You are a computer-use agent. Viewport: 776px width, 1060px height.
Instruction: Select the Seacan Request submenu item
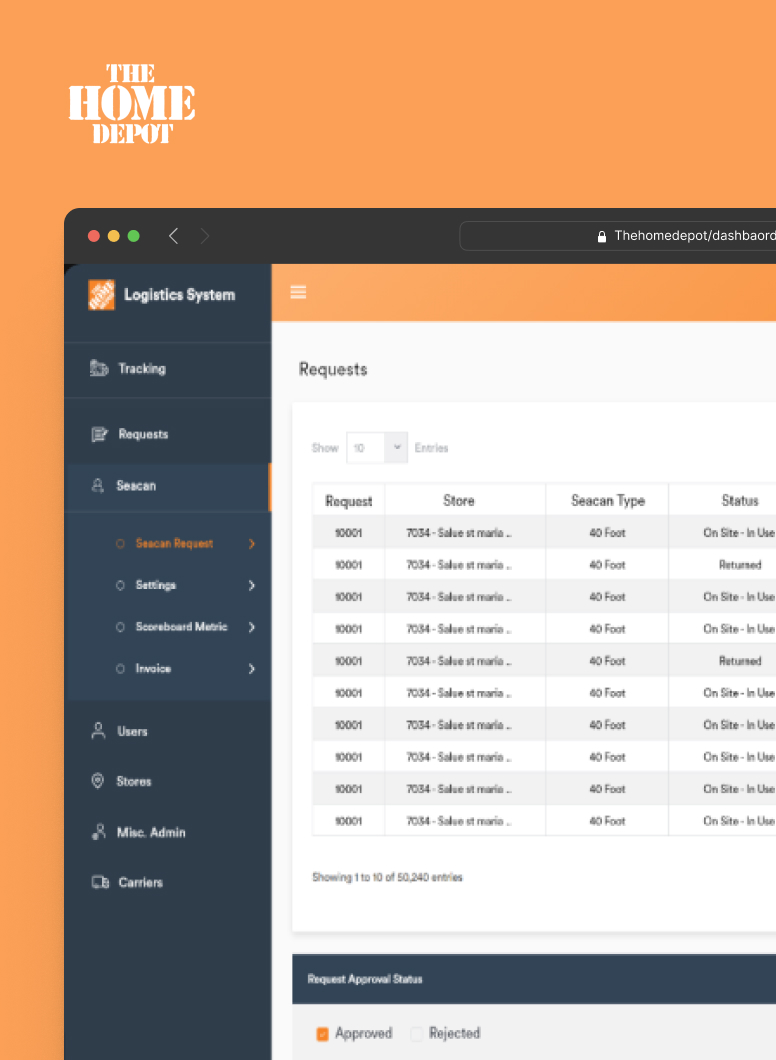click(174, 544)
